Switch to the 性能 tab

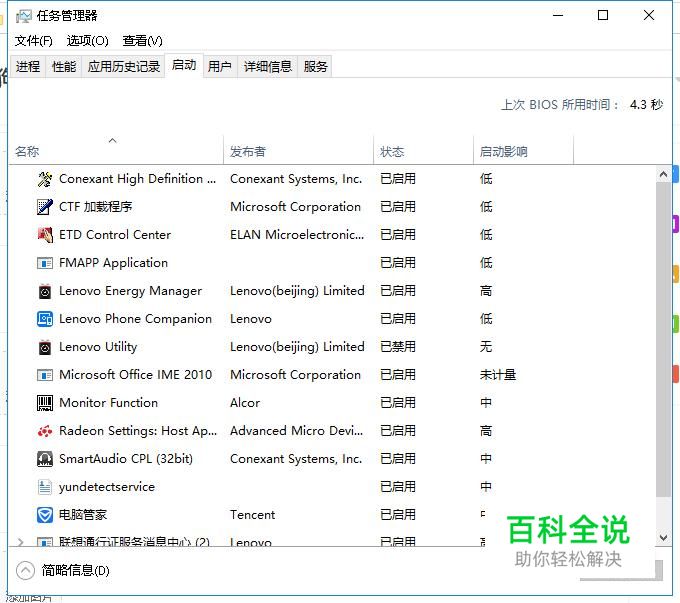64,67
